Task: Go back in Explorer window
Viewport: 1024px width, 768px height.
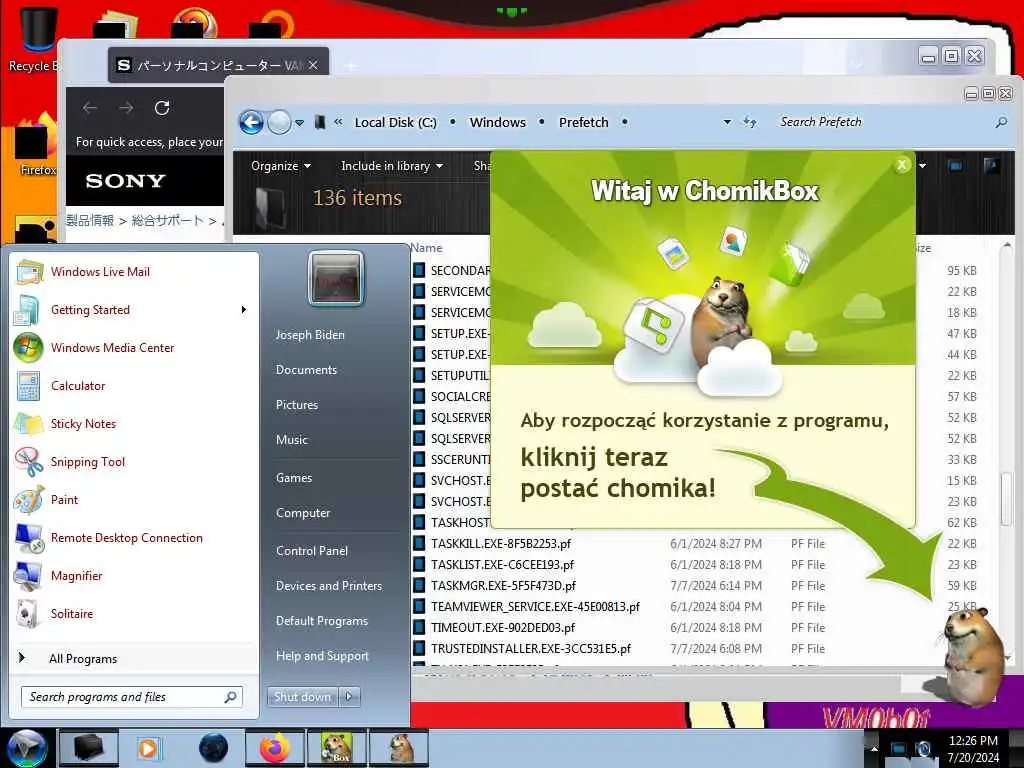Action: click(251, 122)
